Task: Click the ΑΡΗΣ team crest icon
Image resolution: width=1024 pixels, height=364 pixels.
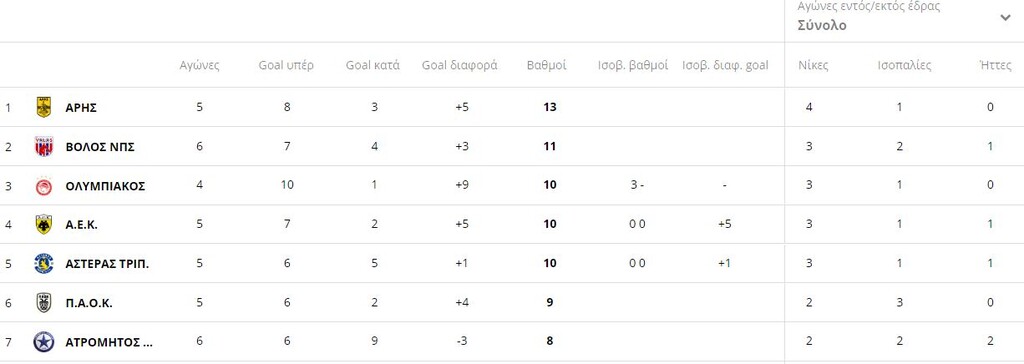Action: 44,107
